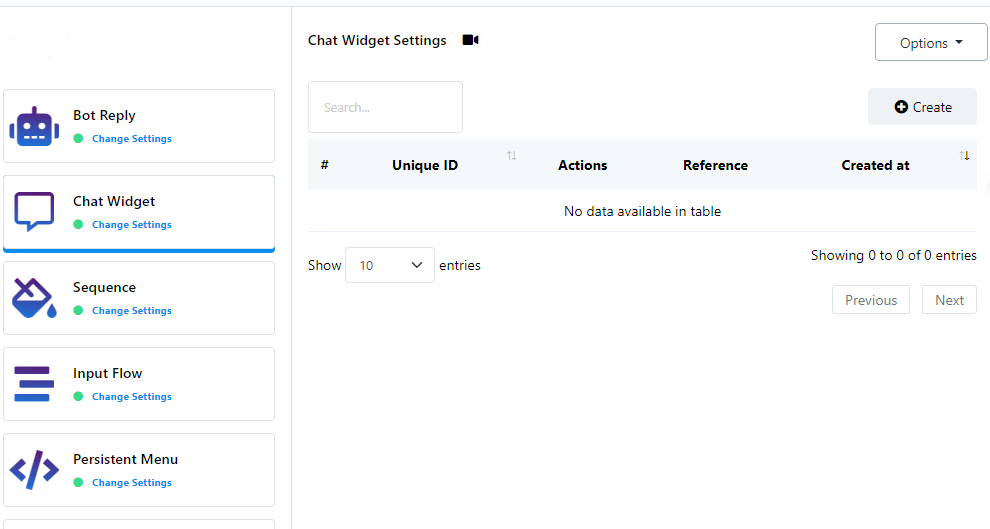Viewport: 990px width, 529px height.
Task: Click the Input Flow bars icon
Action: [33, 384]
